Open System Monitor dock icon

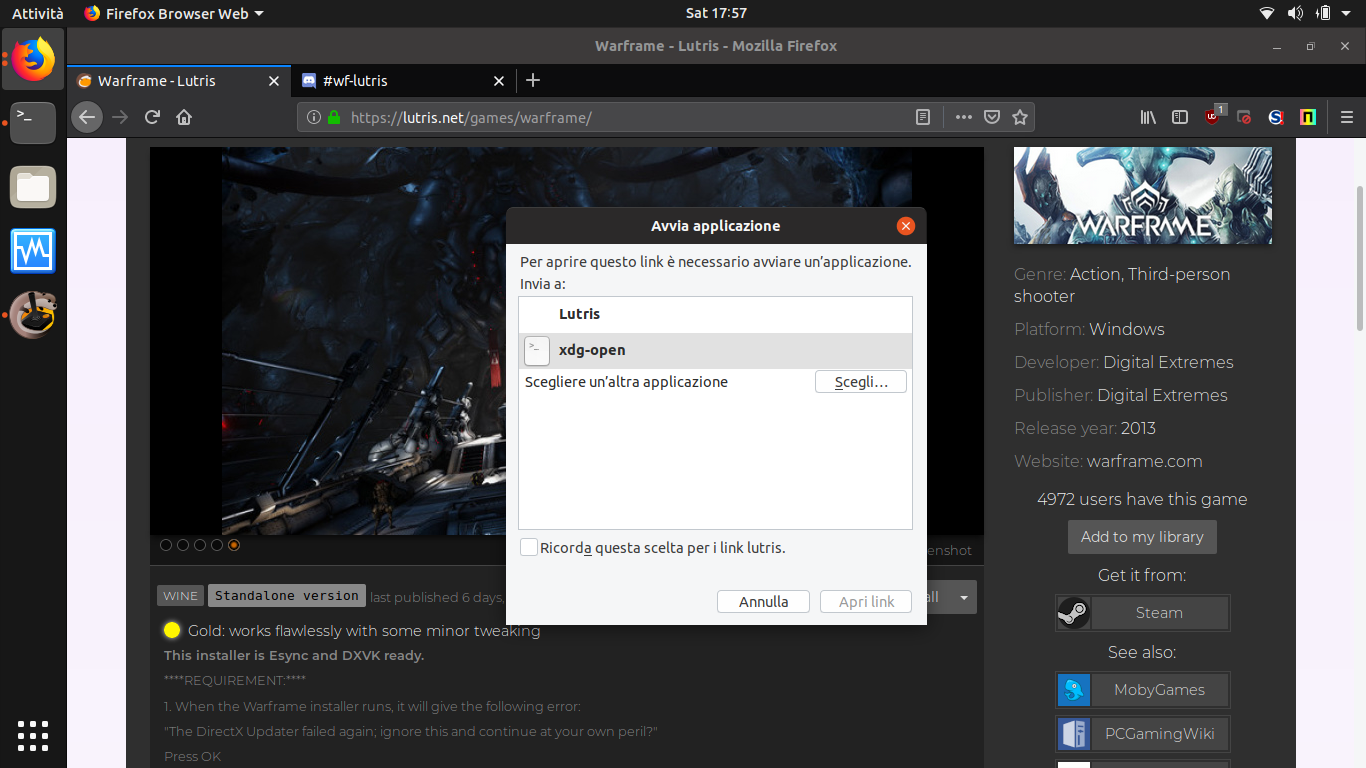click(33, 251)
